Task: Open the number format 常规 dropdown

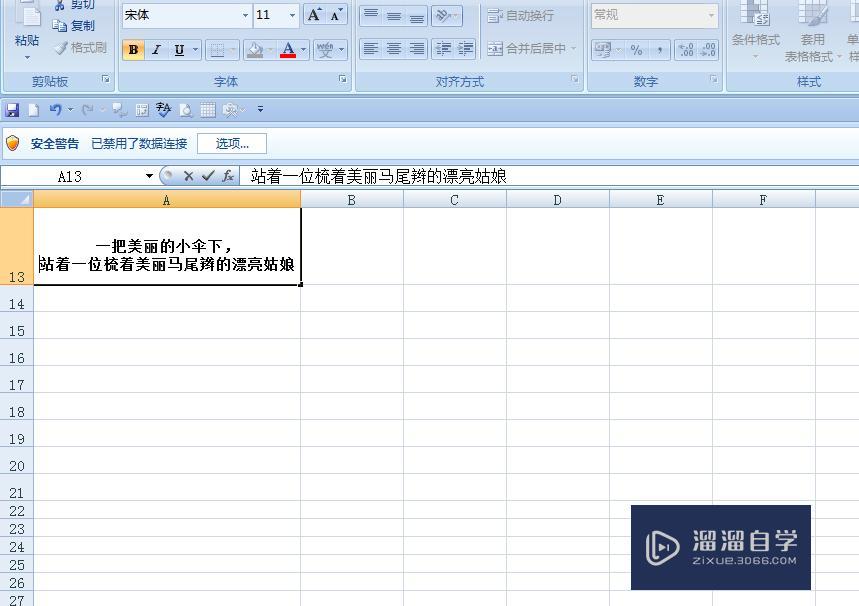Action: tap(711, 15)
